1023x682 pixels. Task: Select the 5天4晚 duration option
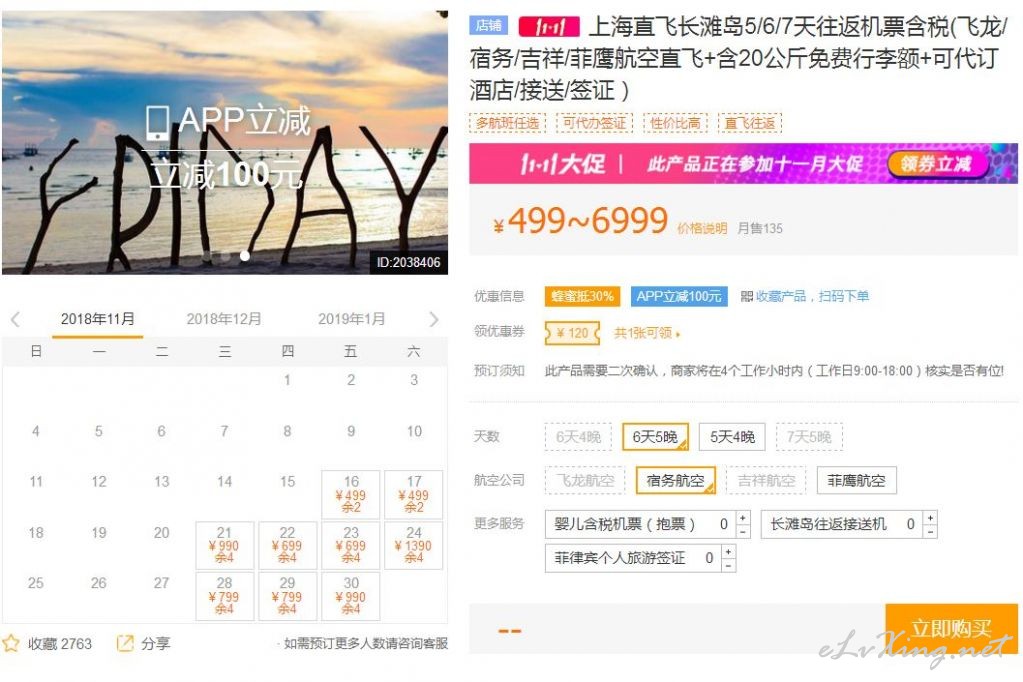pyautogui.click(x=732, y=437)
